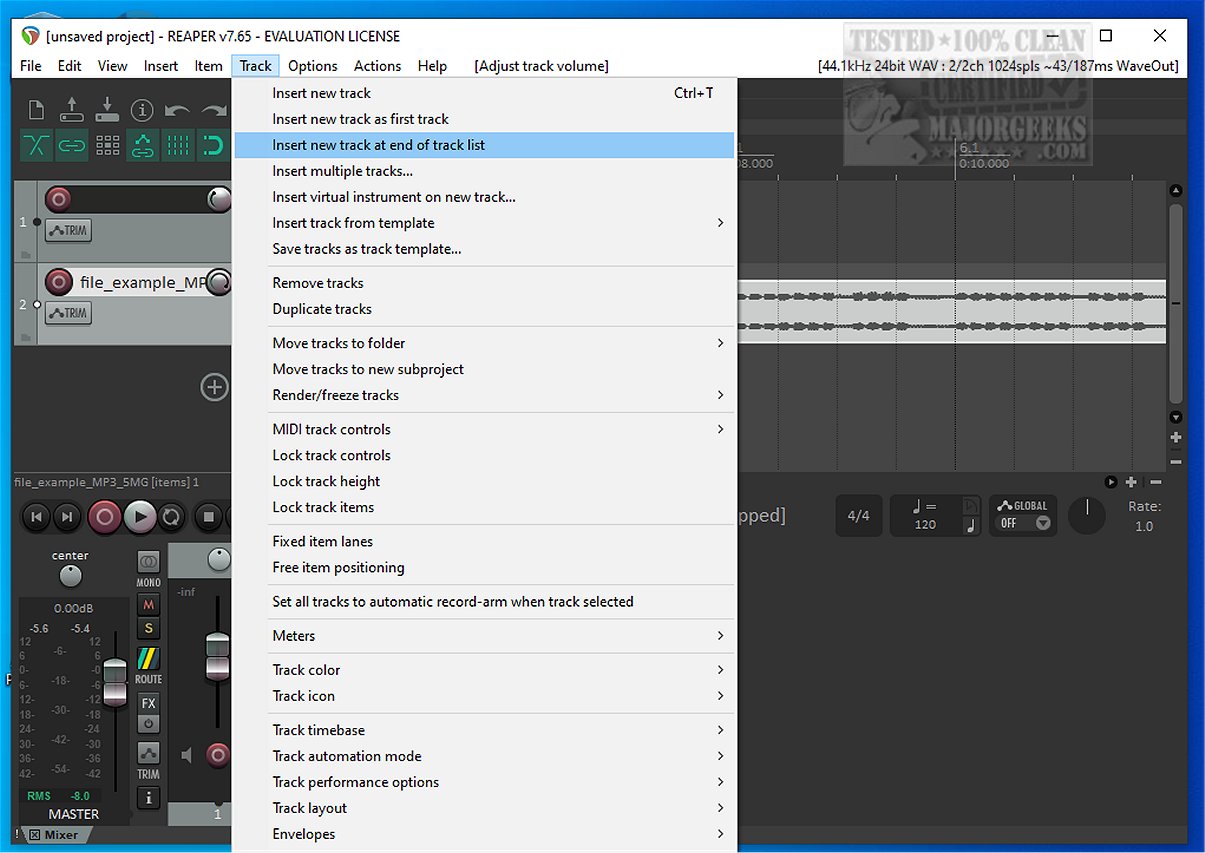Expand Track icon submenu
The height and width of the screenshot is (853, 1205).
(x=484, y=696)
